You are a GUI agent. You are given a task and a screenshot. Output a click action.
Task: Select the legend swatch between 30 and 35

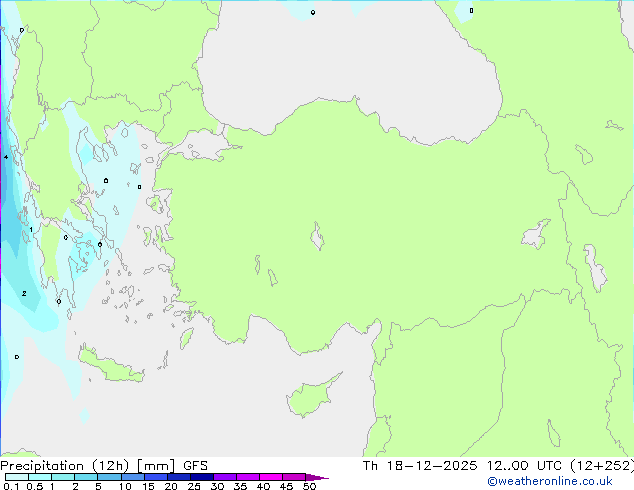click(225, 477)
